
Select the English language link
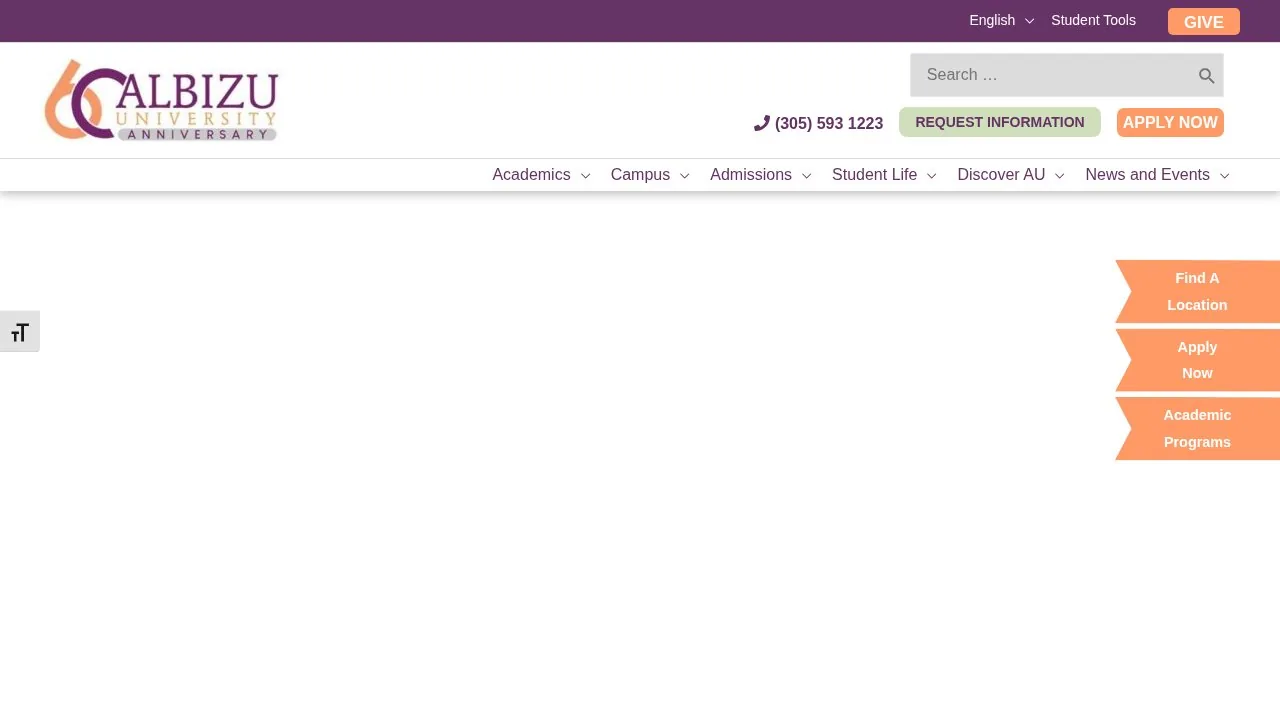[x=992, y=20]
